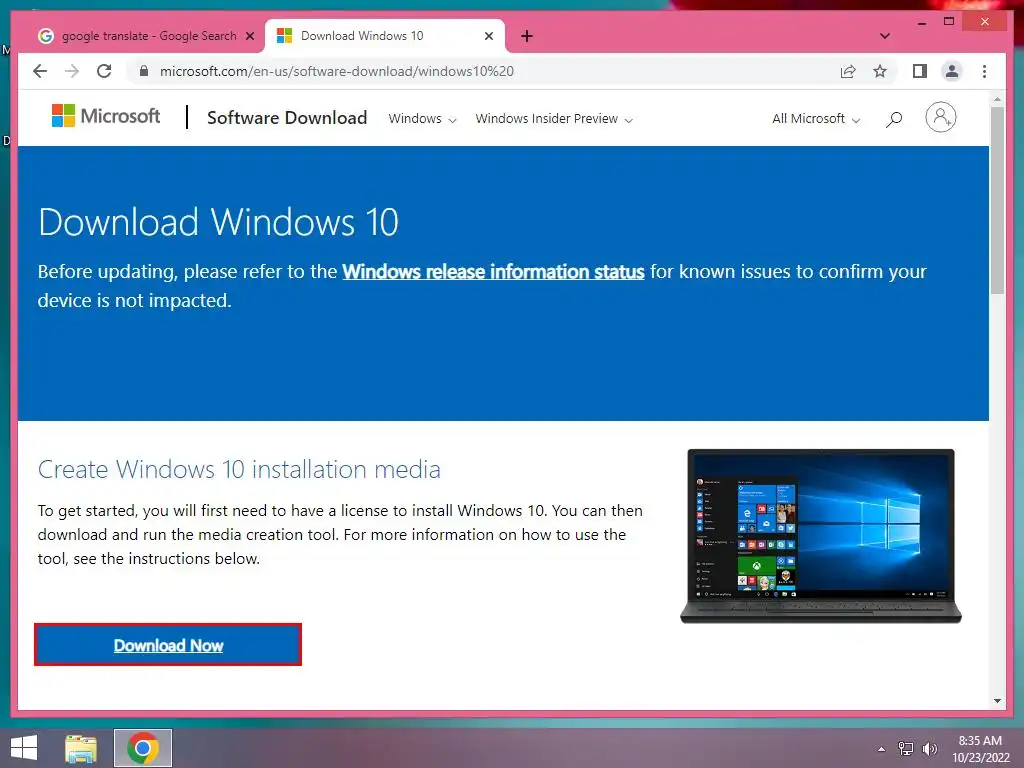Click the Windows 10 laptop image
Viewport: 1024px width, 768px height.
[x=821, y=536]
